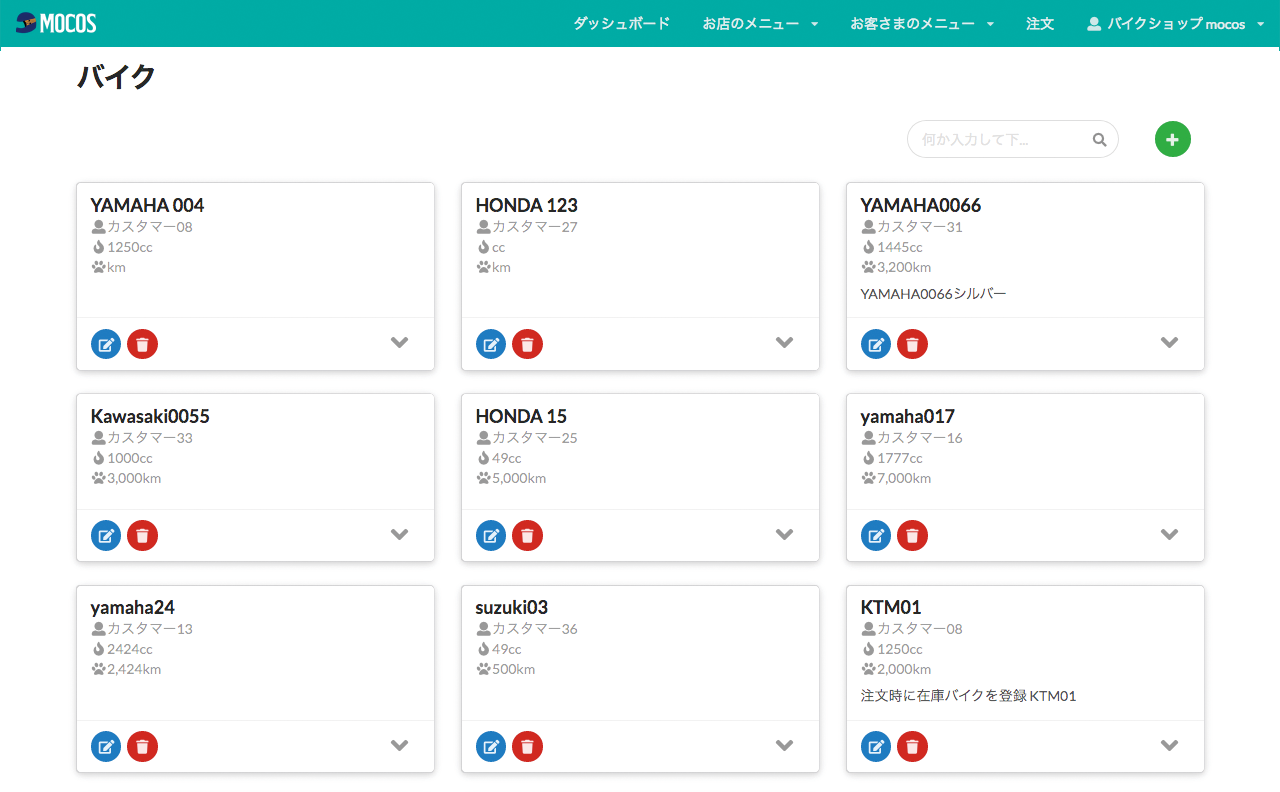
Task: Delete the yamaha017 bike
Action: point(912,535)
